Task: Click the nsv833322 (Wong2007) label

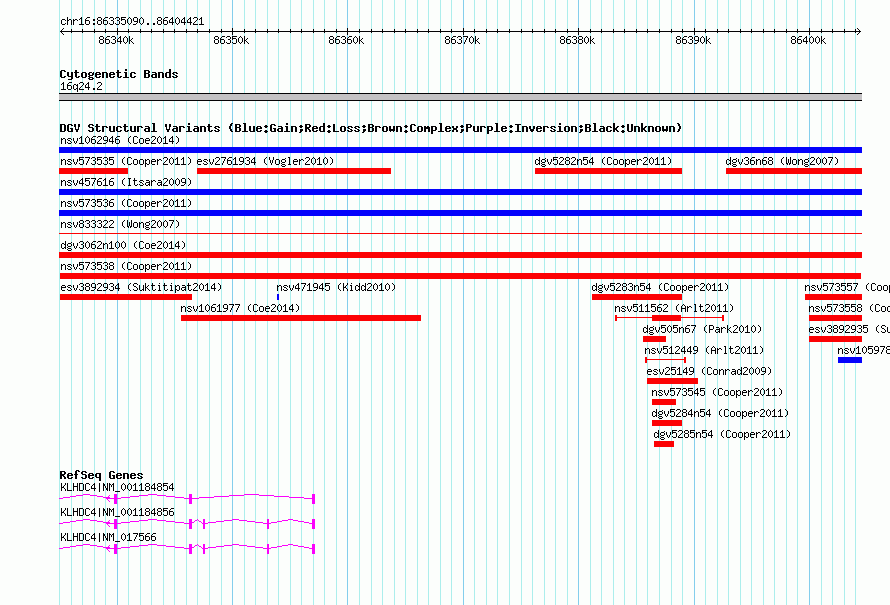Action: tap(120, 224)
